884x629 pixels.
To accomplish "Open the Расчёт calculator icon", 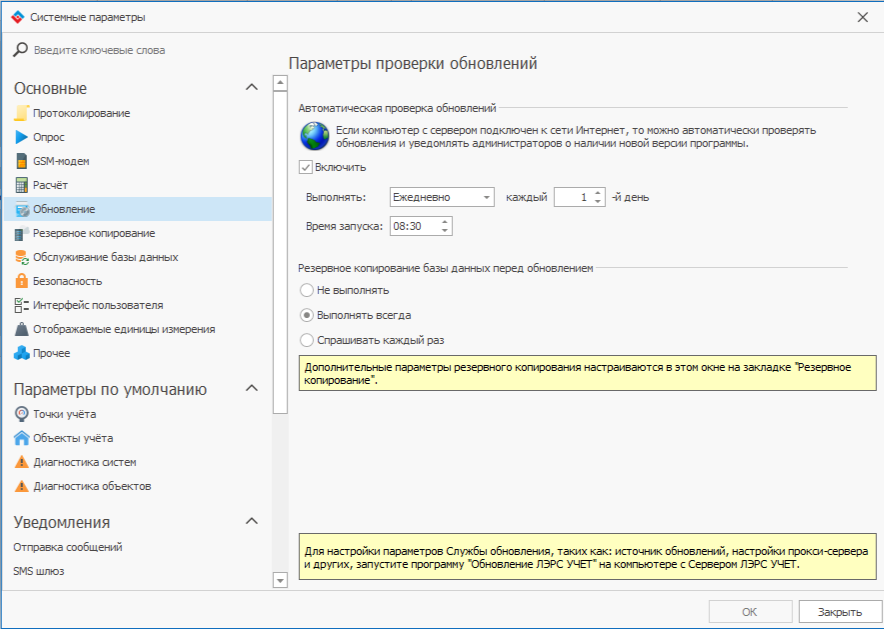I will coord(21,185).
